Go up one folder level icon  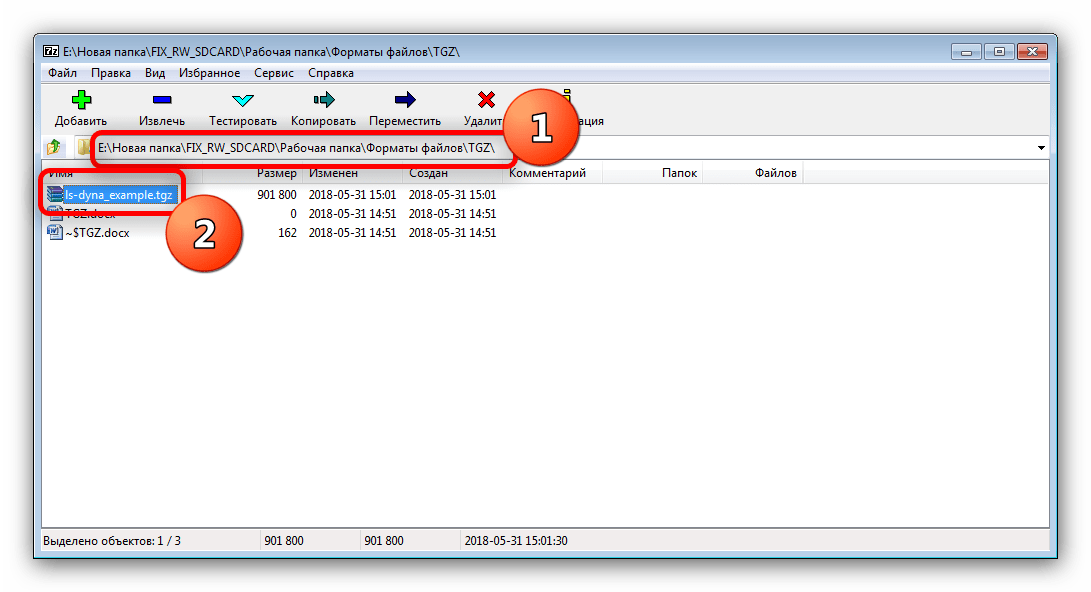click(54, 148)
